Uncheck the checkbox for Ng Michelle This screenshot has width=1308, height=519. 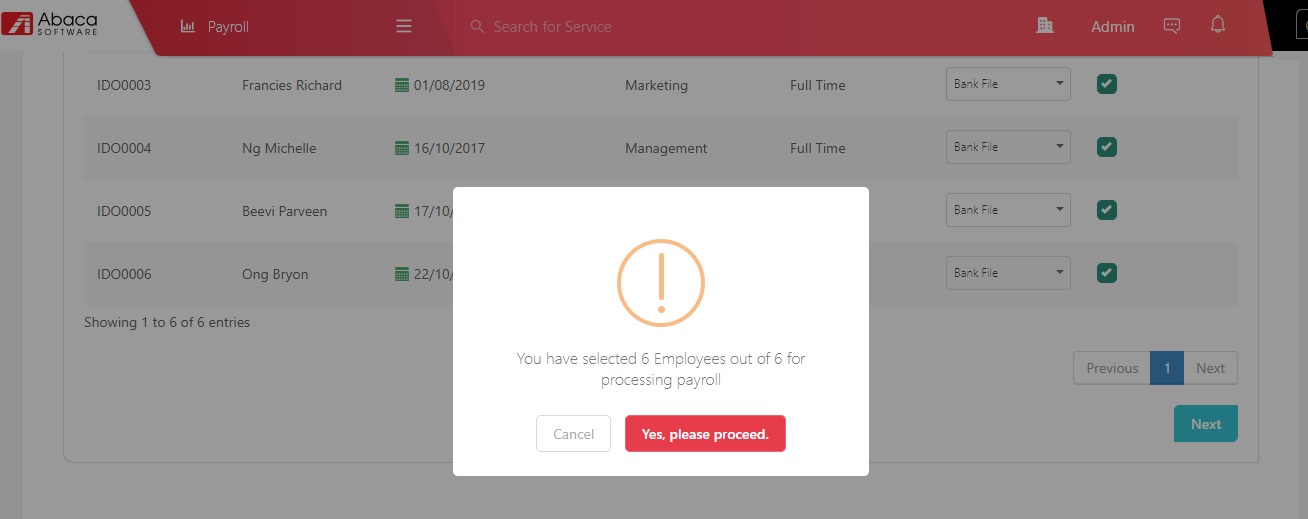click(x=1106, y=147)
